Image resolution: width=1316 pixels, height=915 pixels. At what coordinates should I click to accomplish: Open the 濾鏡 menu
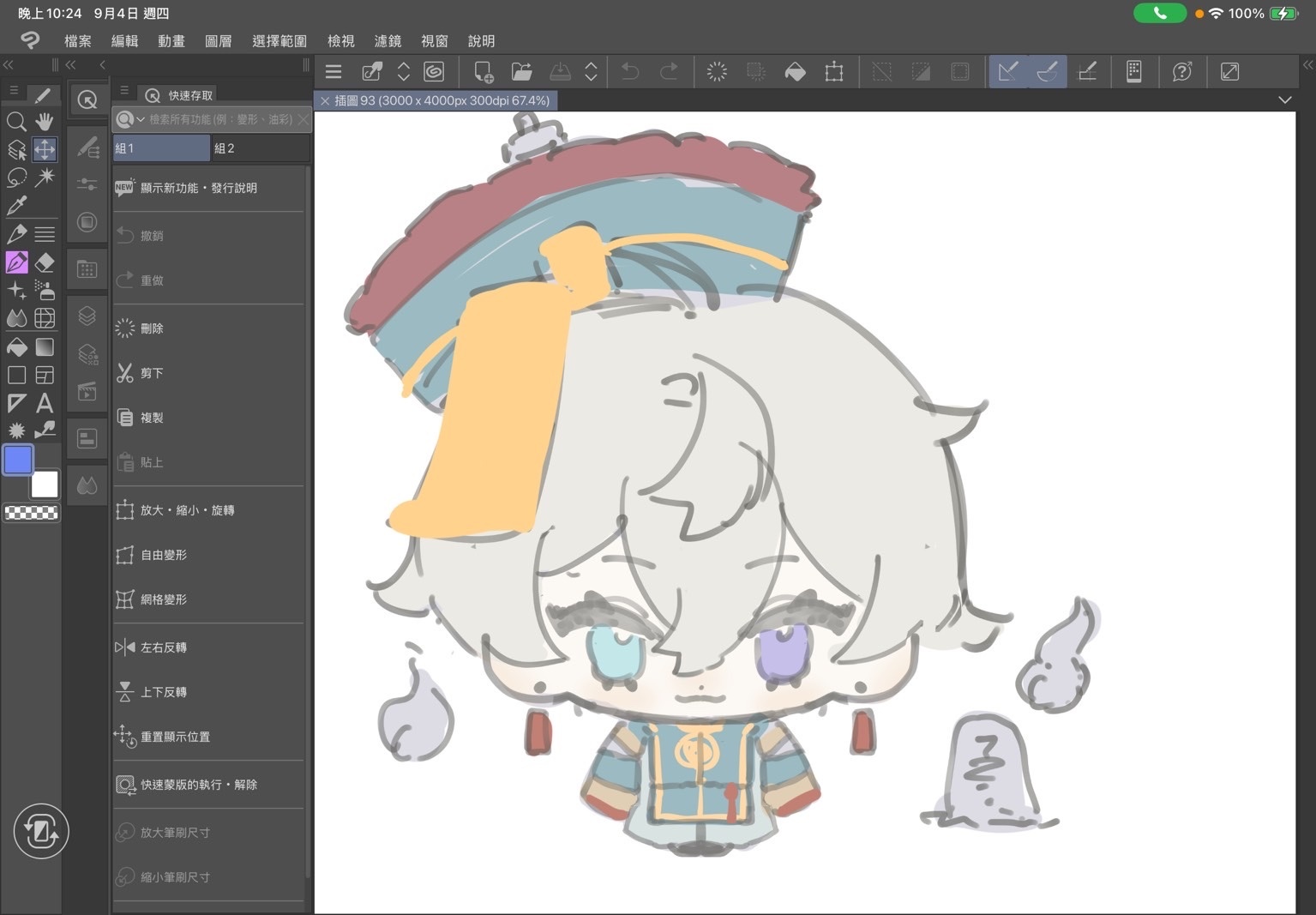388,41
